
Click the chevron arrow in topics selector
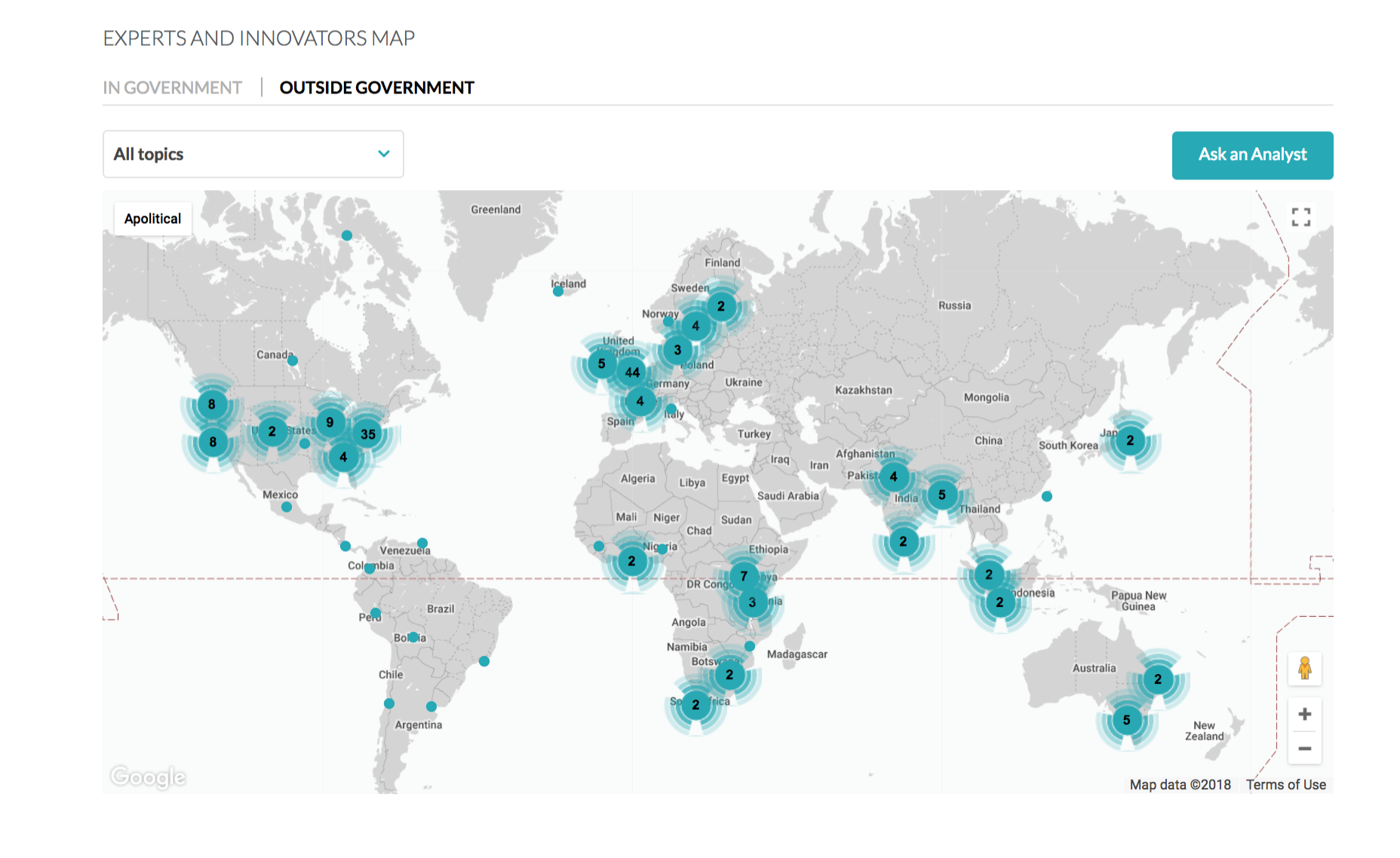point(384,154)
